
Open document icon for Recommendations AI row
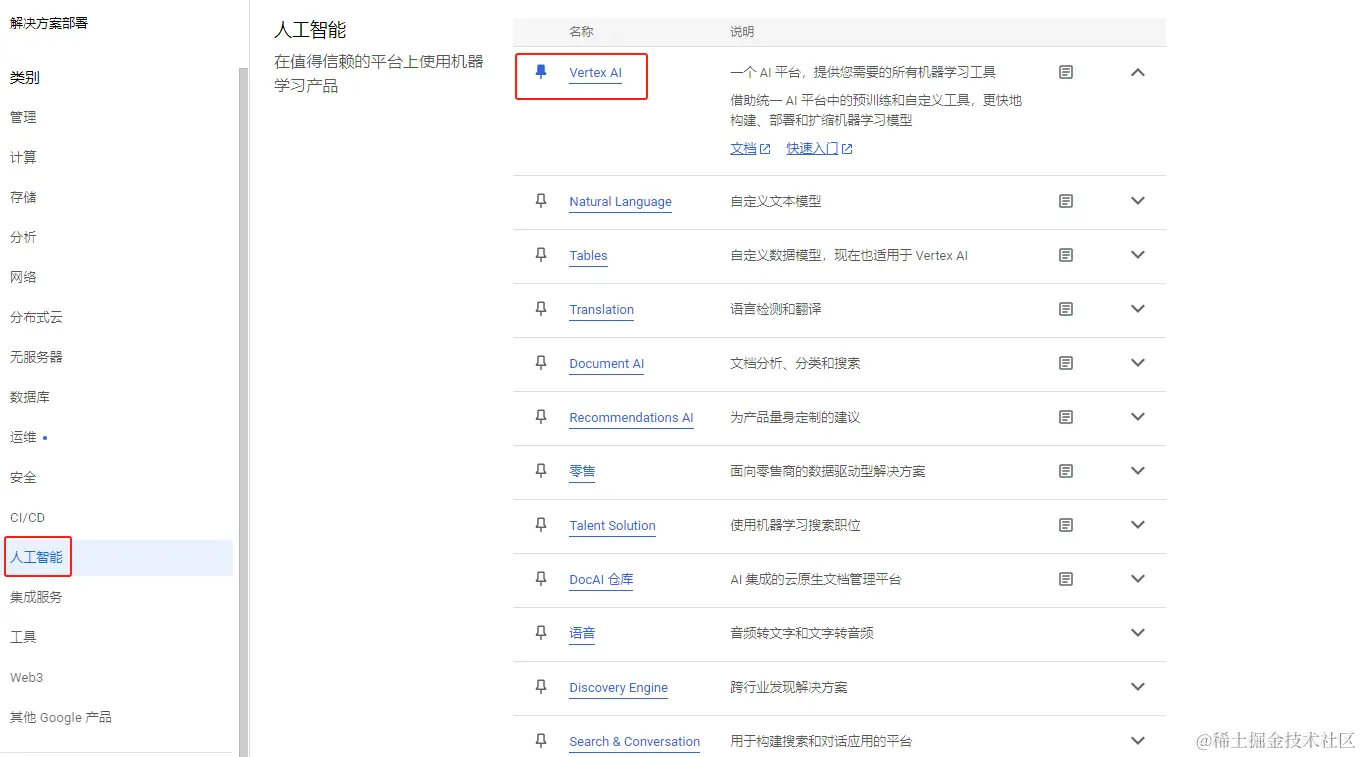[x=1066, y=417]
